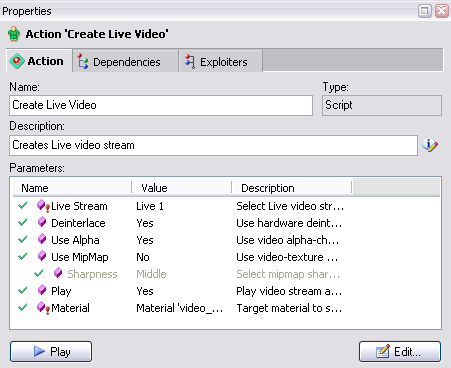The image size is (451, 368).
Task: Click the purple gem icon beside Sharpness
Action: pyautogui.click(x=58, y=273)
